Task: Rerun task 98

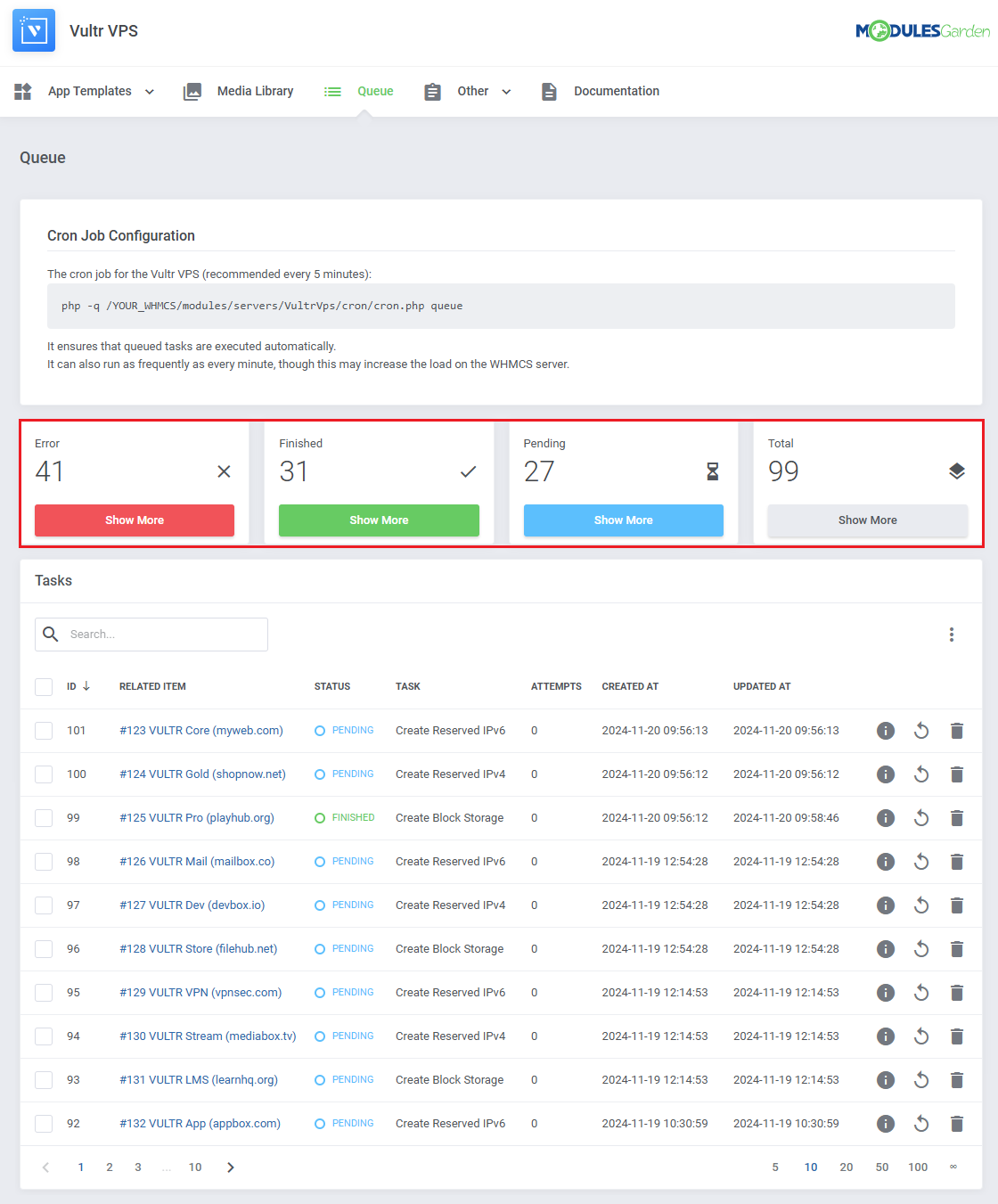Action: coord(921,862)
